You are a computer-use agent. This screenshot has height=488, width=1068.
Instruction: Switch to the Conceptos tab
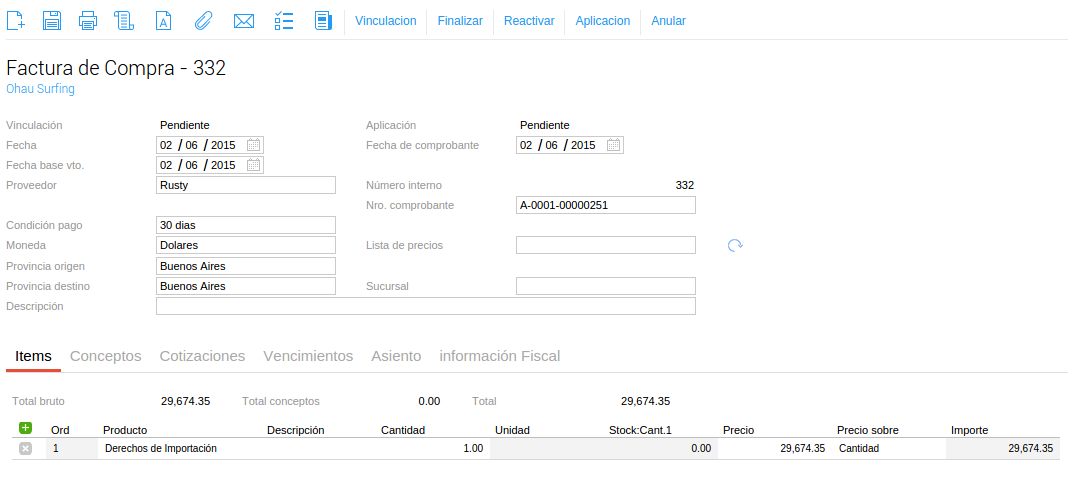(106, 356)
